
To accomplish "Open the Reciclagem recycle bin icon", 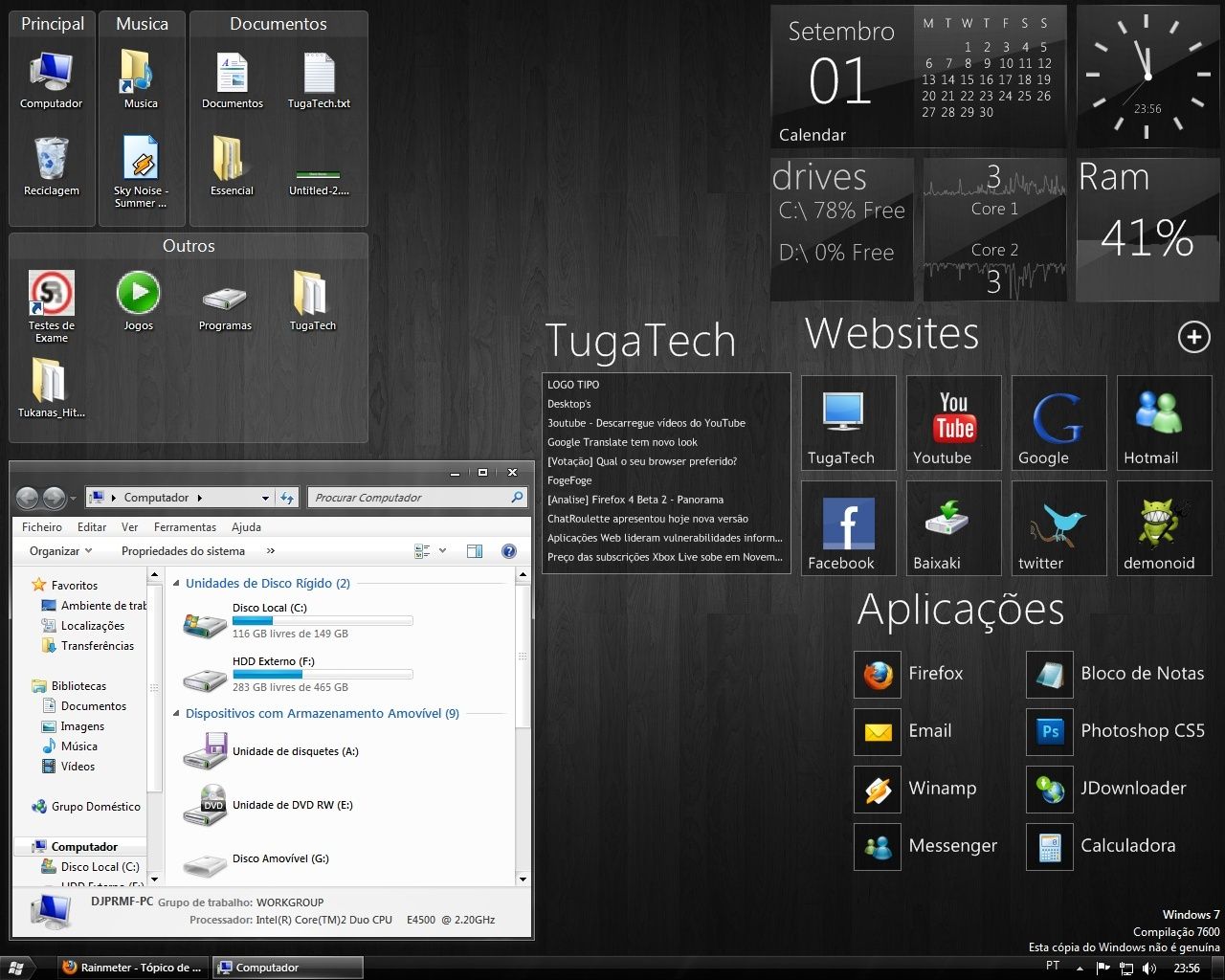I will pyautogui.click(x=52, y=167).
